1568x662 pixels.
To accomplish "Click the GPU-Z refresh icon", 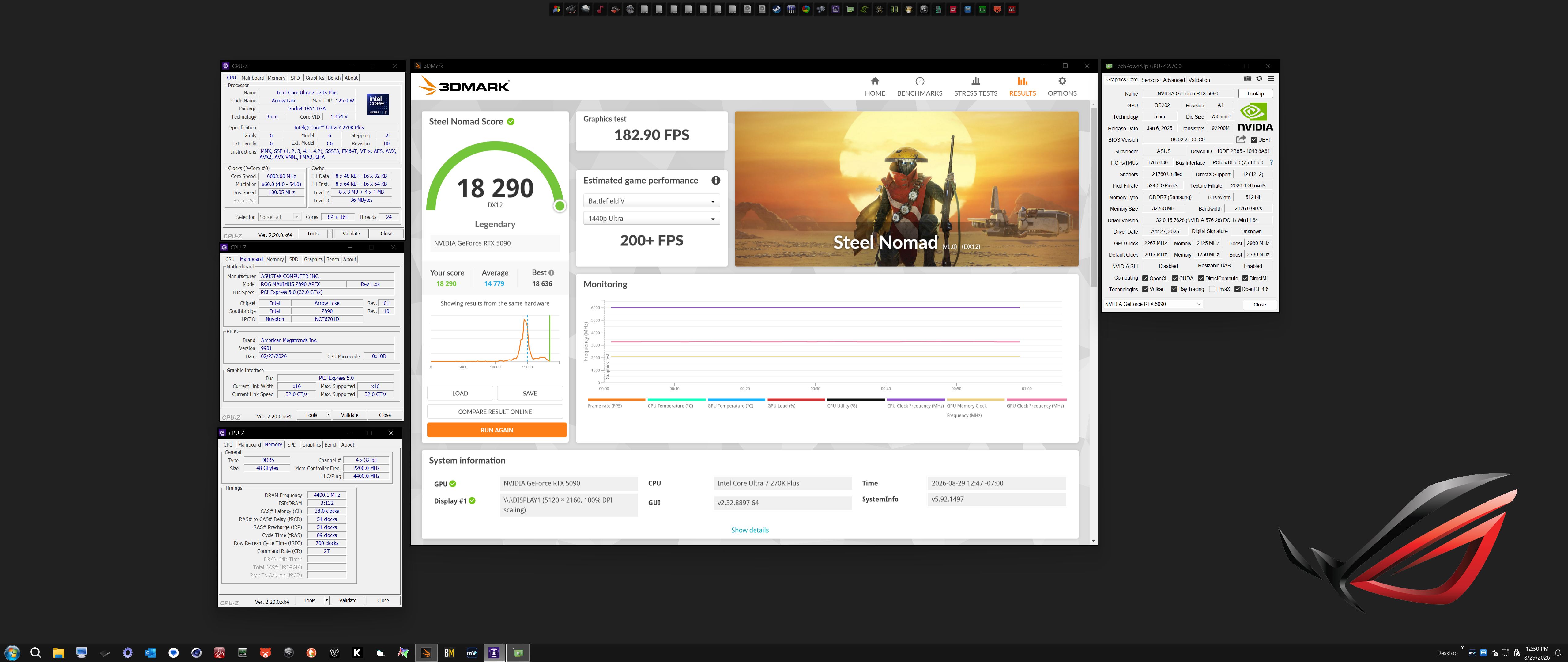I will click(x=1259, y=78).
